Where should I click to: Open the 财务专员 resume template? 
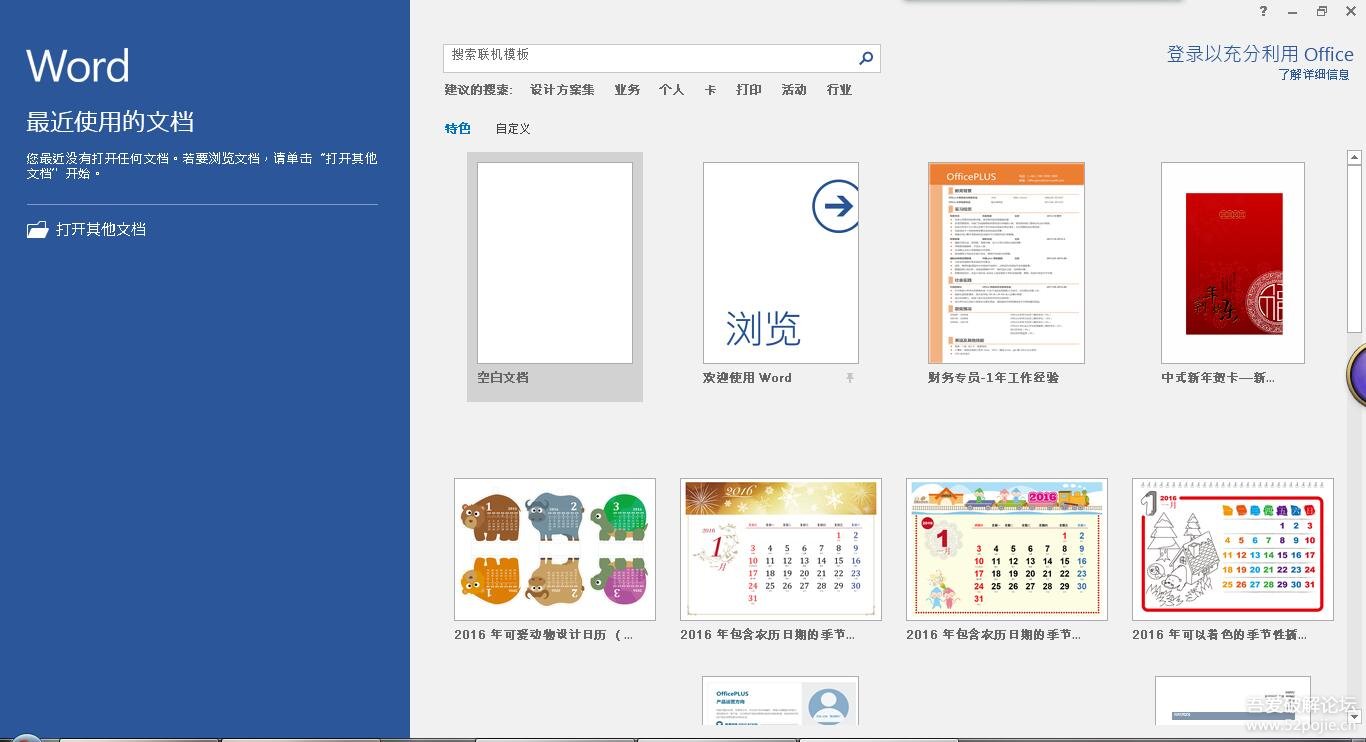coord(1006,264)
